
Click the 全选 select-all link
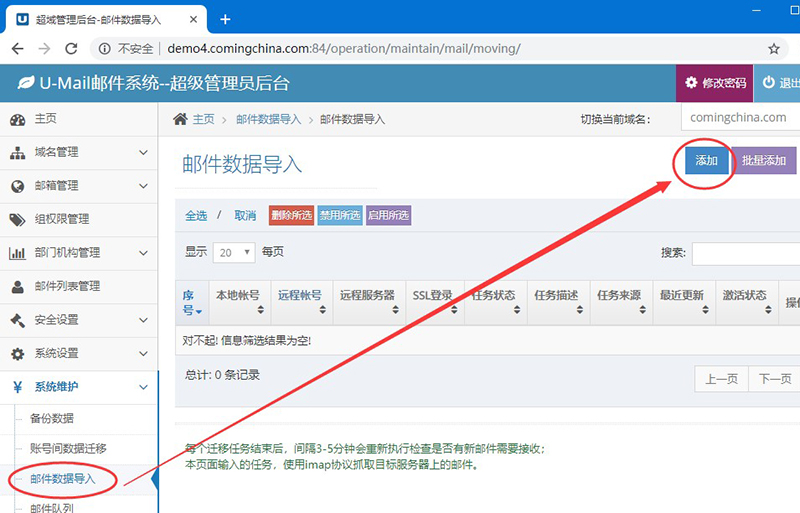click(196, 216)
